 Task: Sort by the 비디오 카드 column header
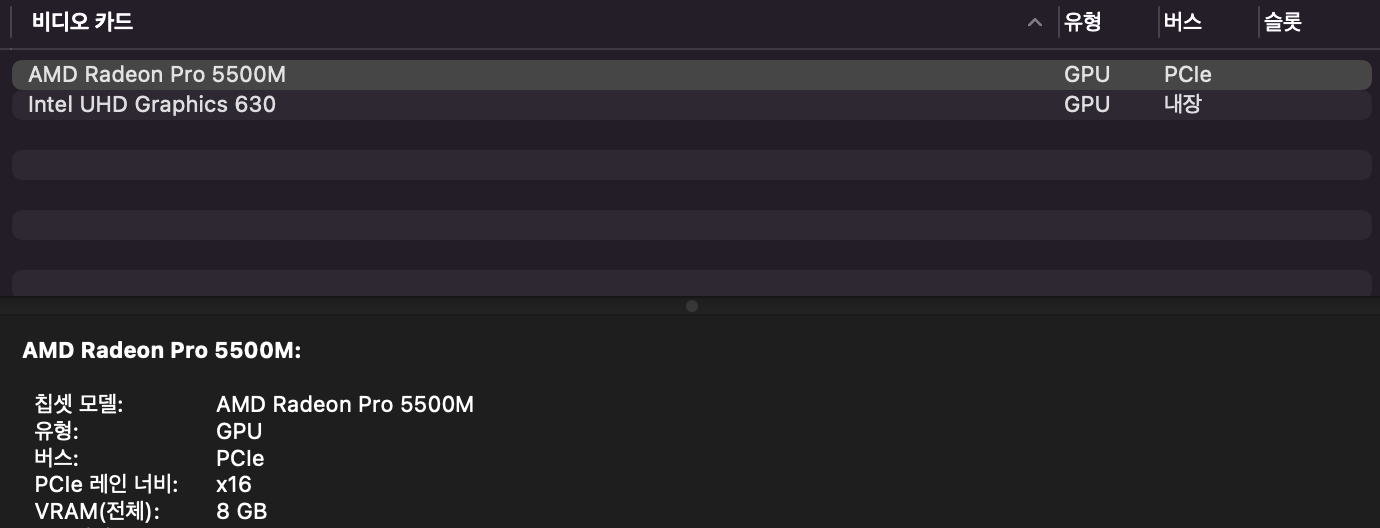pyautogui.click(x=82, y=22)
